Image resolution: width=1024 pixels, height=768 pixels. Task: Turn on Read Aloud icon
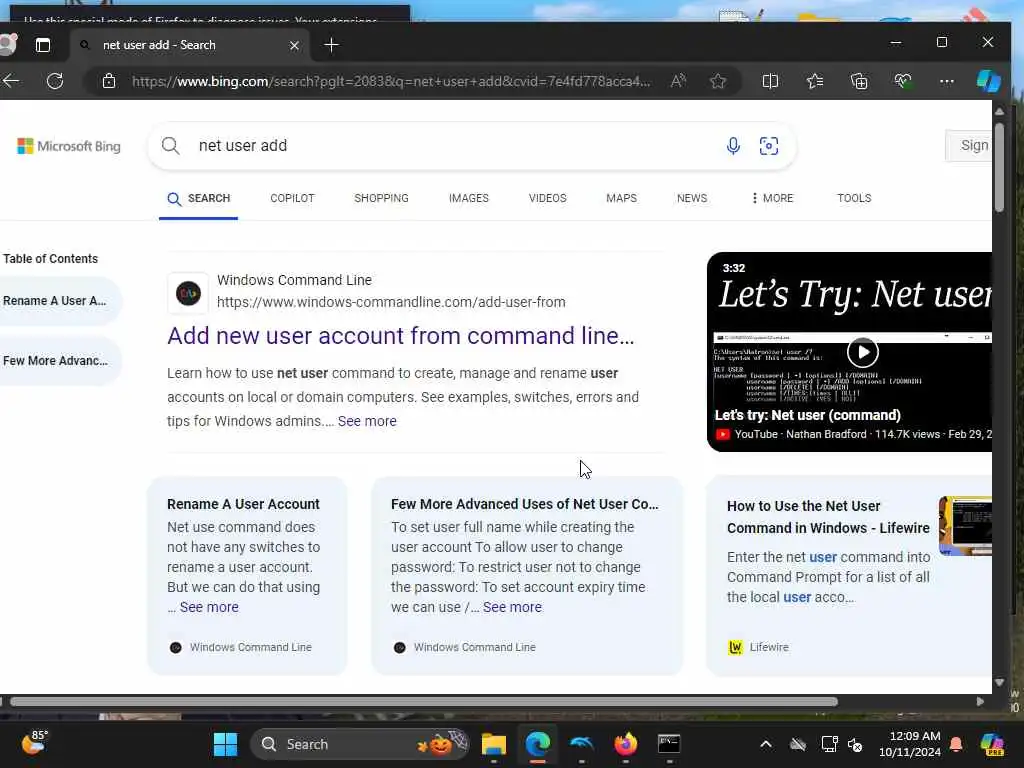click(x=678, y=81)
